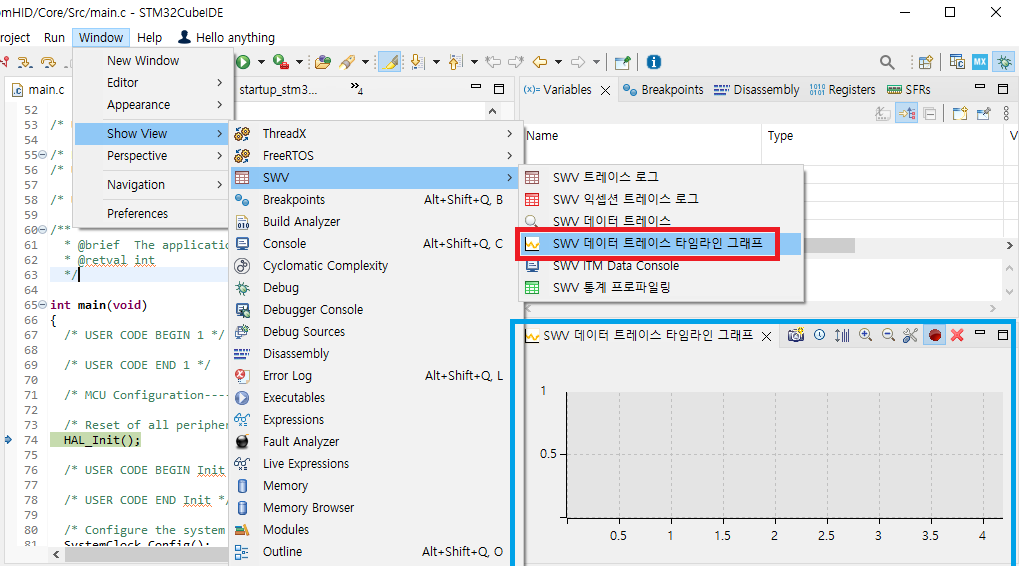
Task: Close the Variables tab
Action: click(606, 90)
